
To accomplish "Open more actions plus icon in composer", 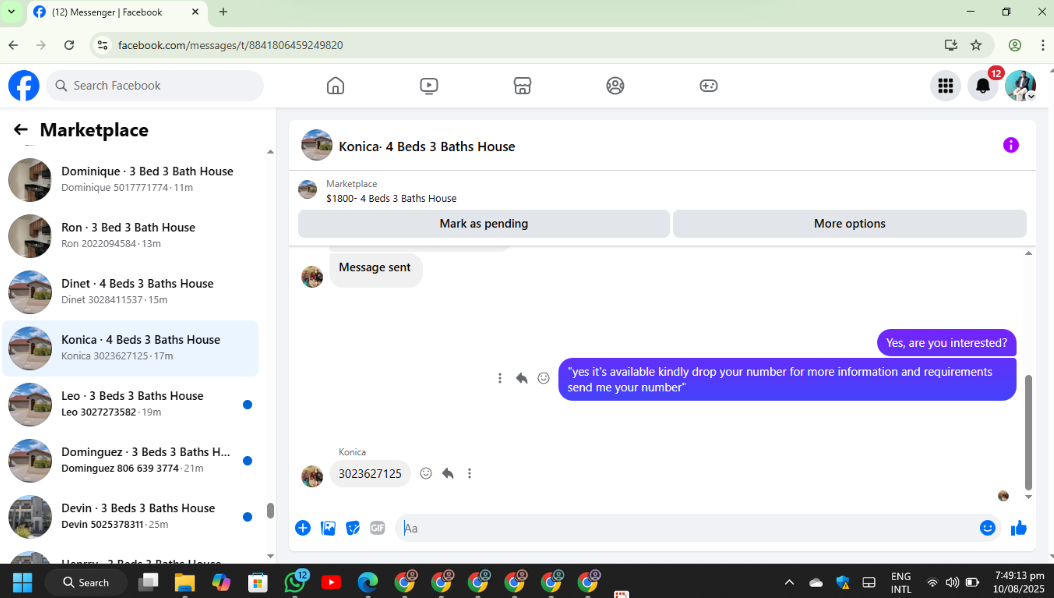I will (302, 528).
